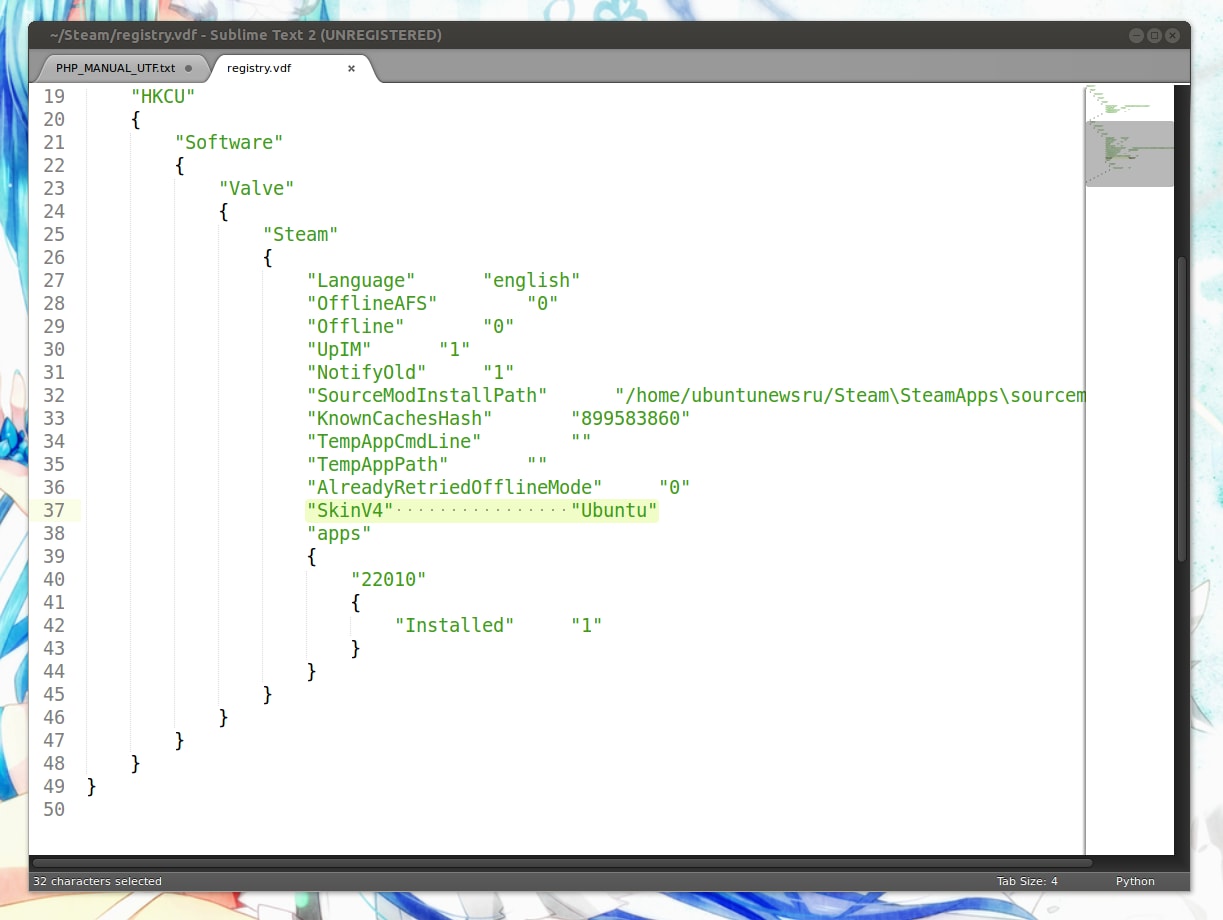Click the closing brace on line 49
Image resolution: width=1223 pixels, height=920 pixels.
point(92,786)
